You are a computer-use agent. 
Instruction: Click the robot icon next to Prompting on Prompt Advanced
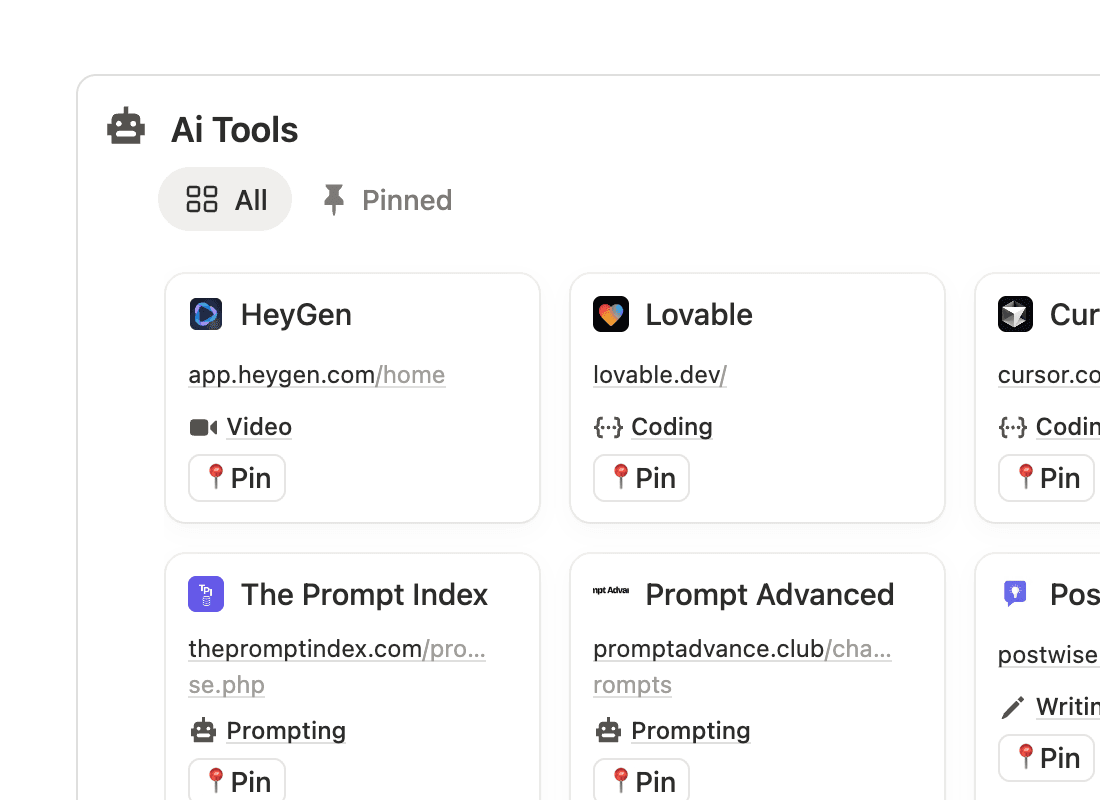(x=606, y=730)
